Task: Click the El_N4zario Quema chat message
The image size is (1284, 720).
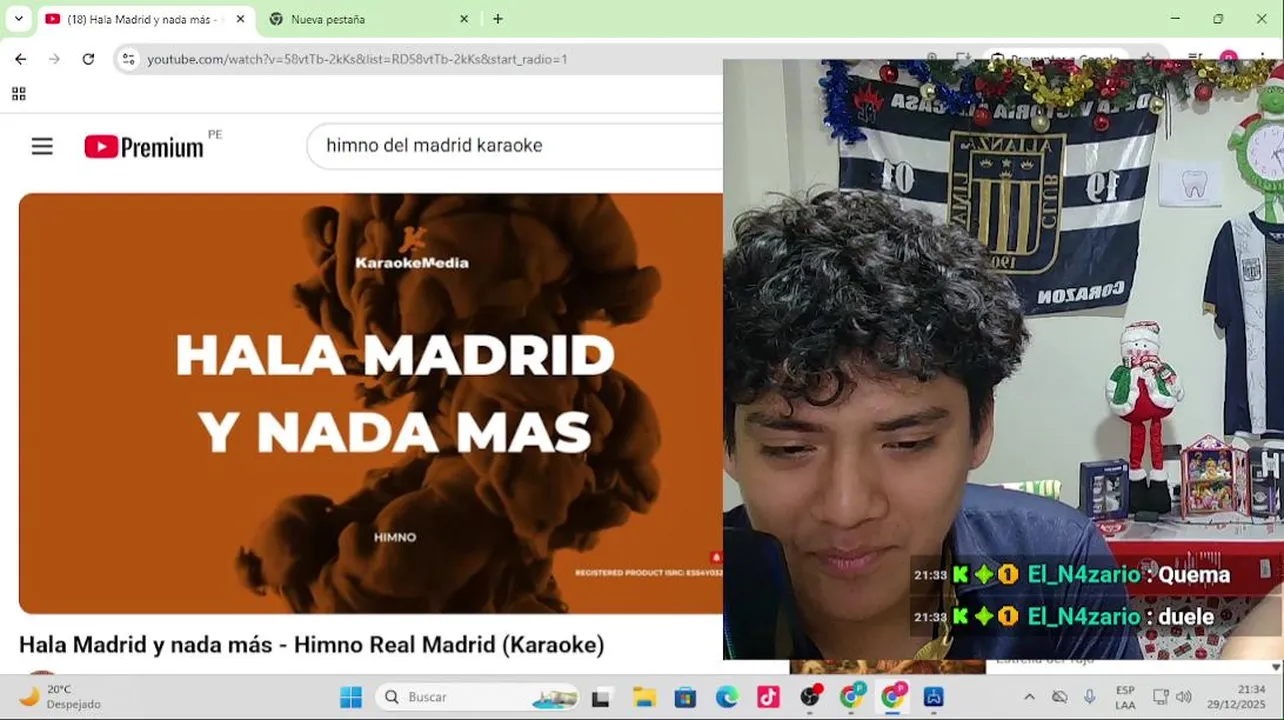Action: tap(1071, 575)
